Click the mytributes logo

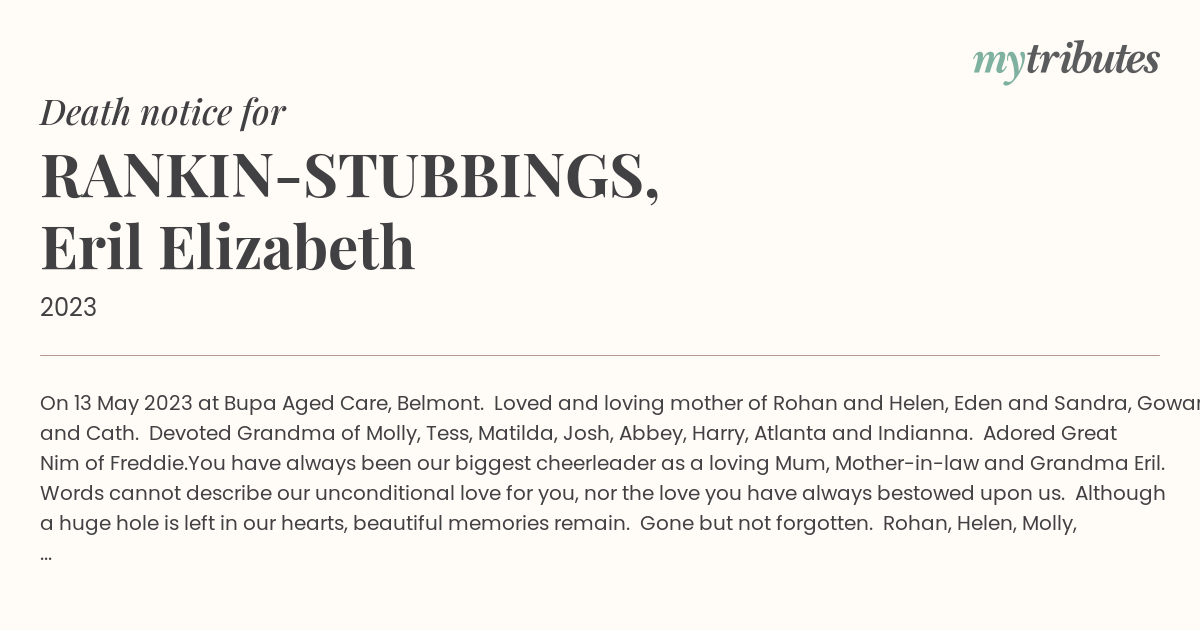click(1066, 61)
